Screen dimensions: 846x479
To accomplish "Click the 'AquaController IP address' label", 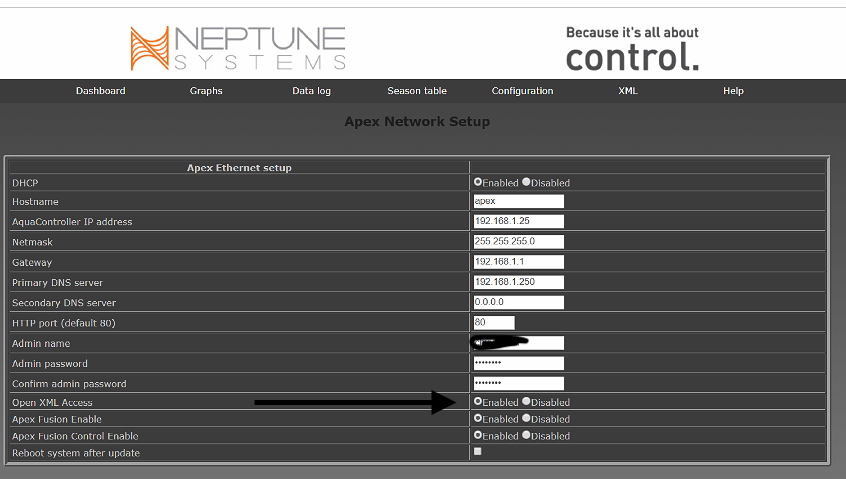I will coord(72,222).
